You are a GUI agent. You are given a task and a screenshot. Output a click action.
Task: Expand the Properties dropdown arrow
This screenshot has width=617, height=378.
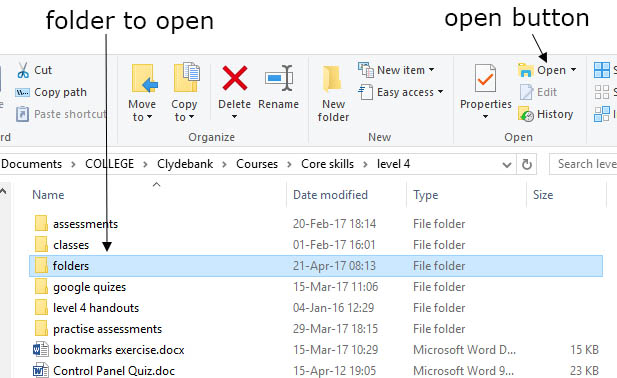486,117
